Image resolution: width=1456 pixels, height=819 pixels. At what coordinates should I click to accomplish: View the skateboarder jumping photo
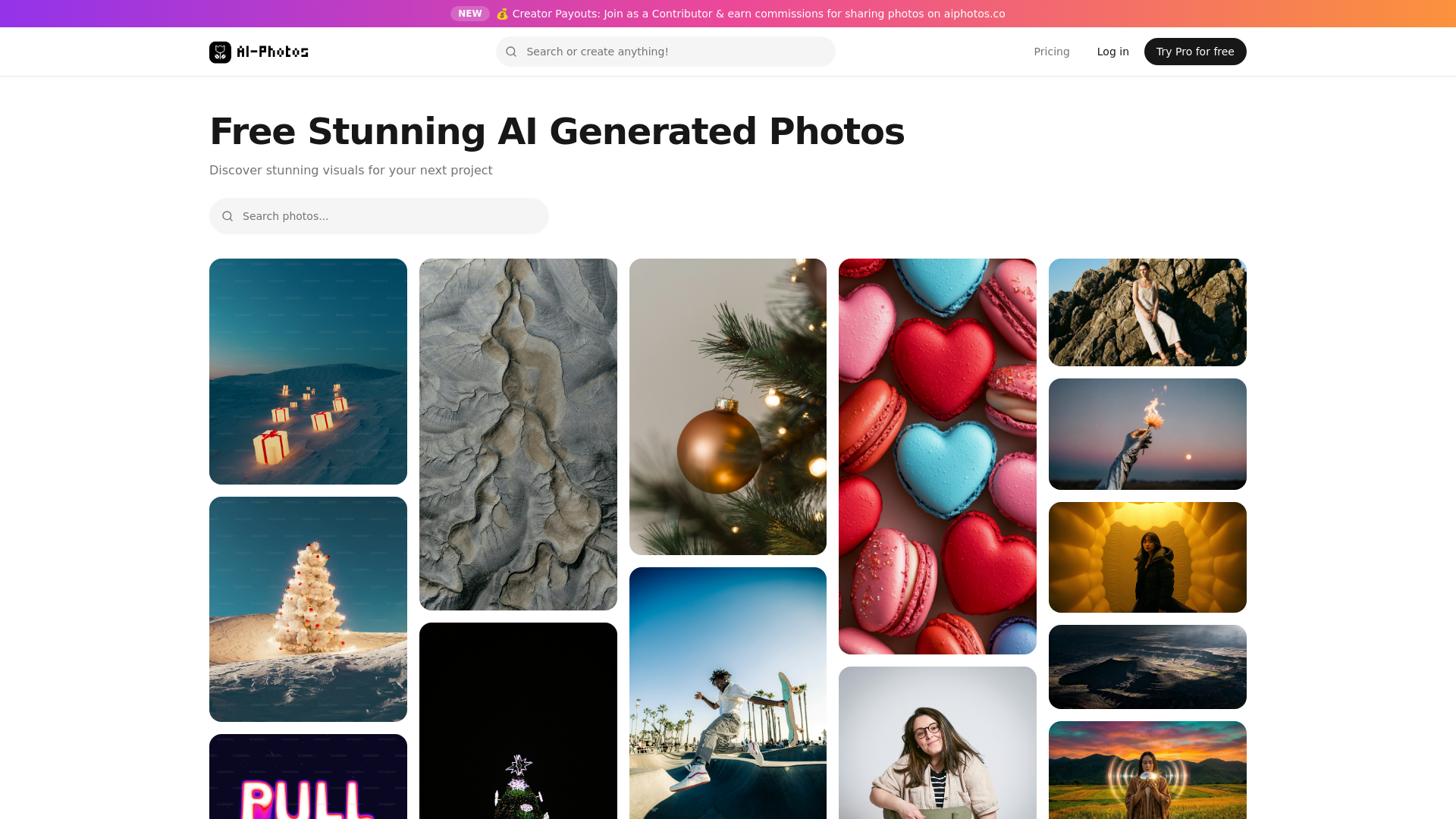coord(727,694)
